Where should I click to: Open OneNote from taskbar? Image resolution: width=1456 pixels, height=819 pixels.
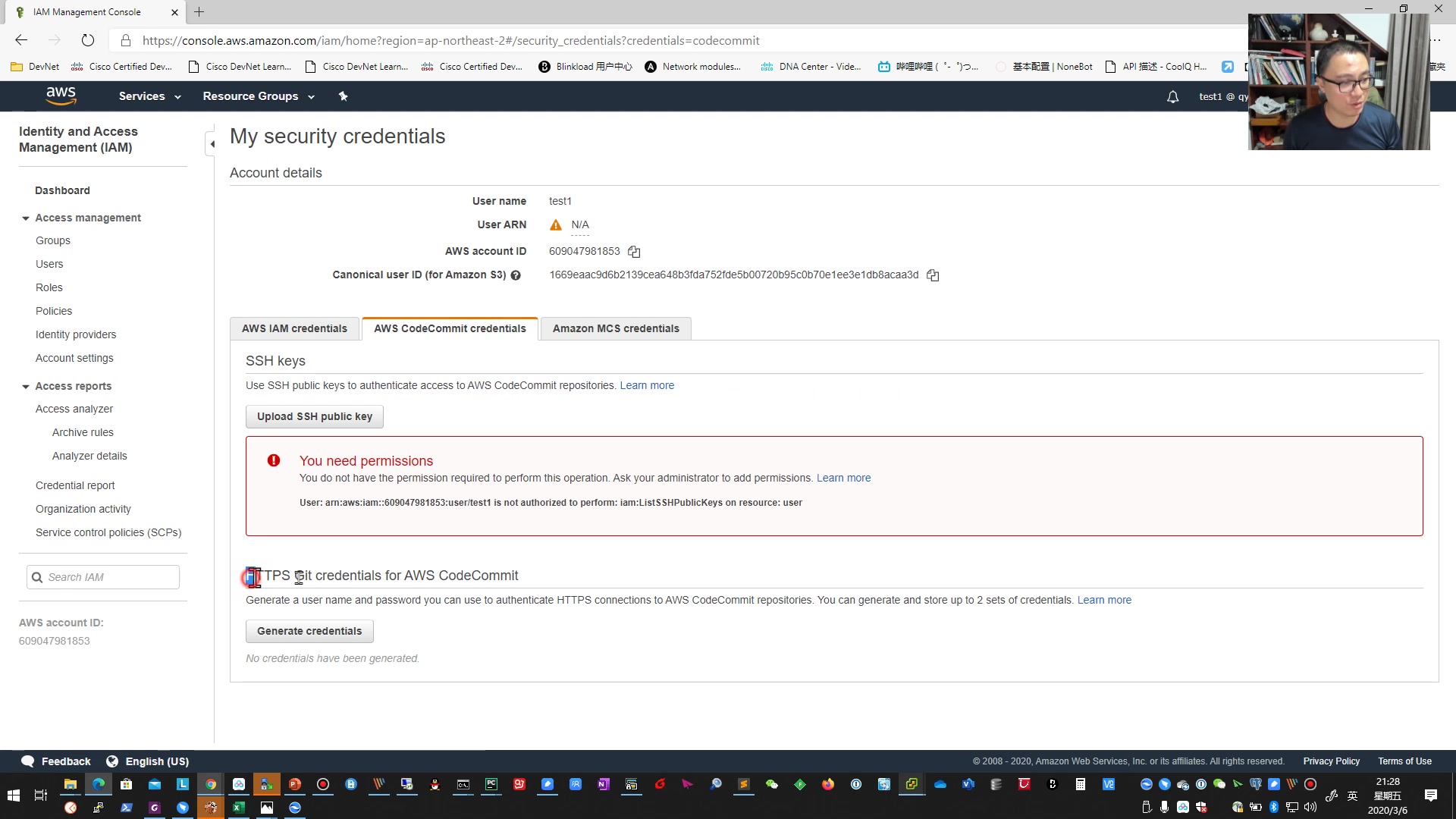pyautogui.click(x=604, y=784)
